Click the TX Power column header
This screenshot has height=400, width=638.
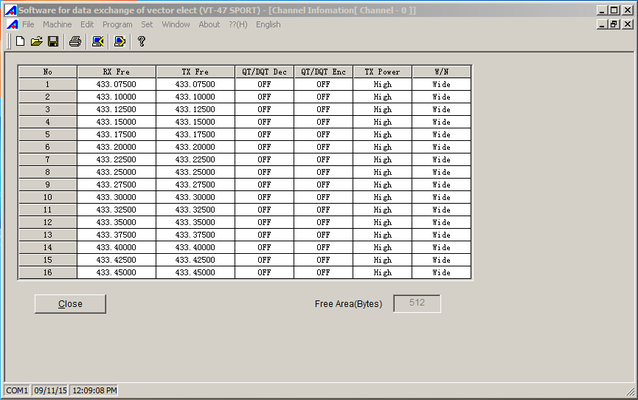point(382,72)
